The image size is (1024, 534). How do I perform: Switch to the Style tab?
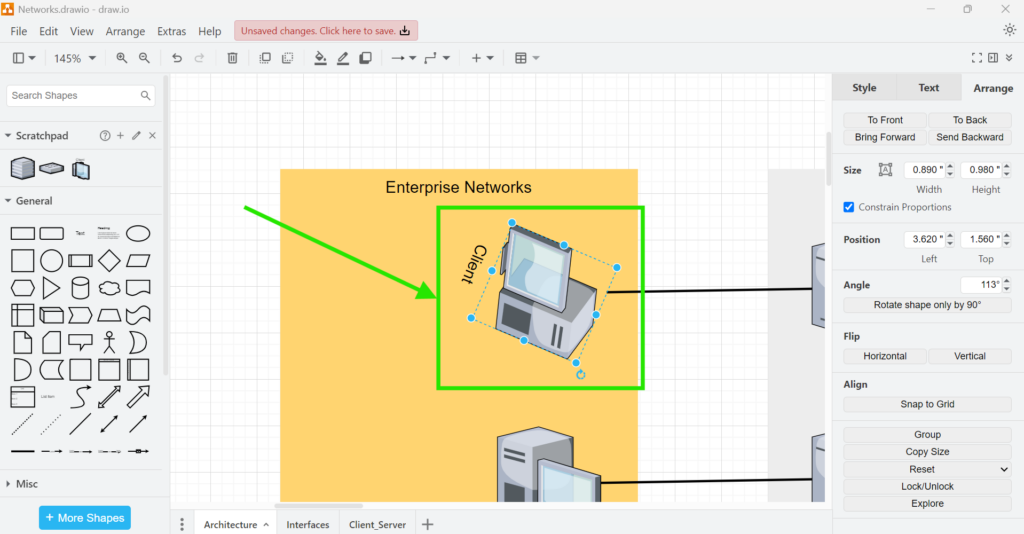[x=864, y=87]
